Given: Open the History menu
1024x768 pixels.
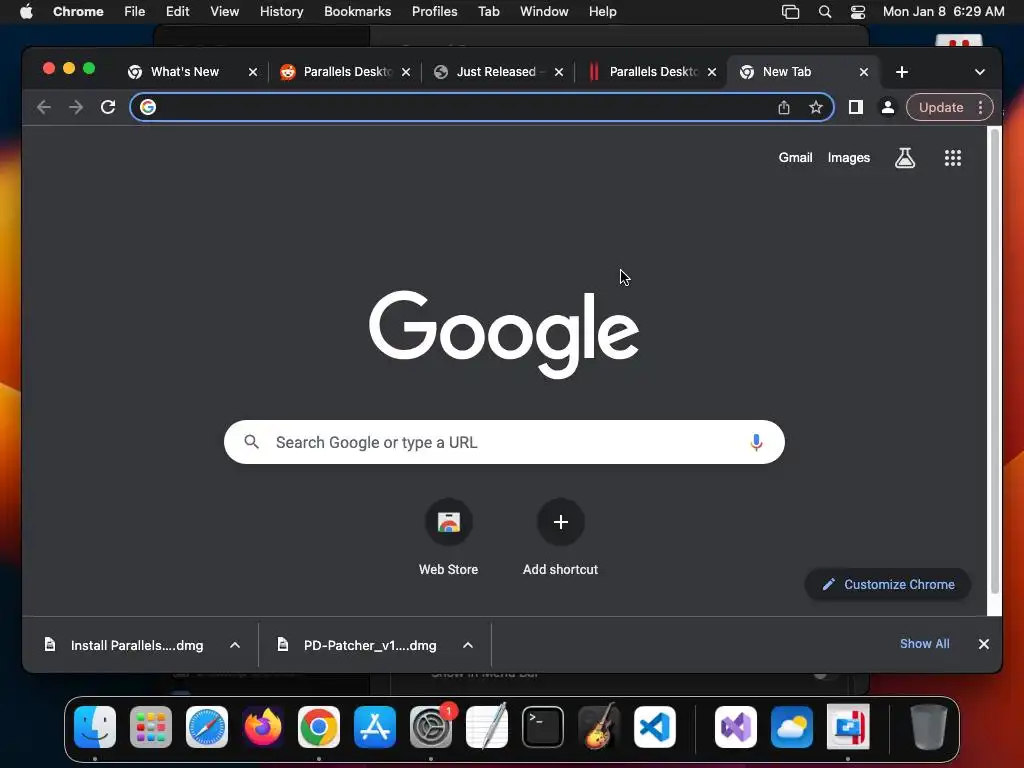Looking at the screenshot, I should 281,12.
